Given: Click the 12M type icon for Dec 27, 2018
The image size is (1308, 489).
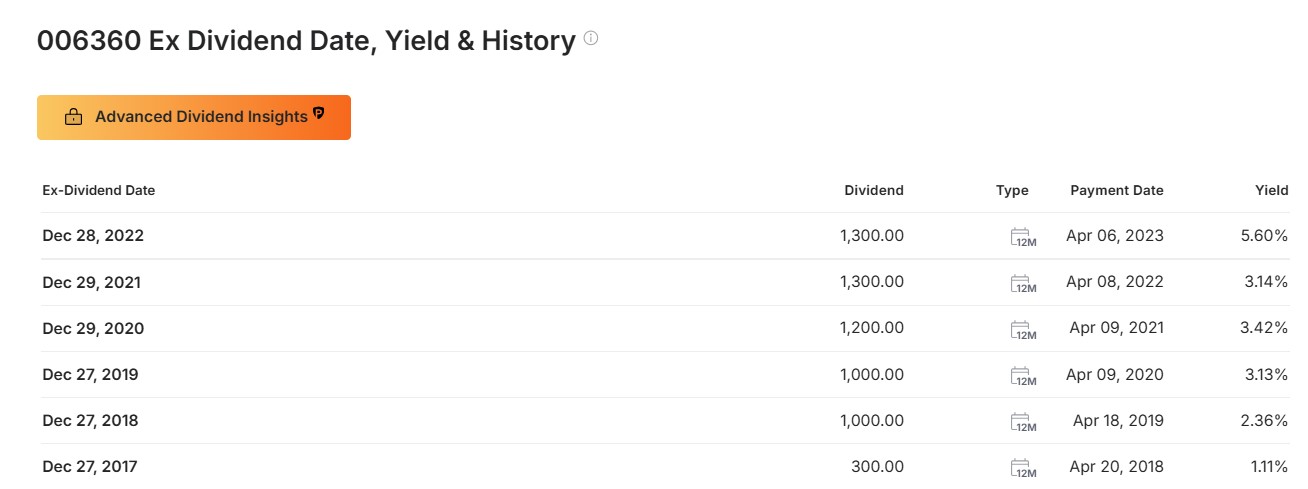Looking at the screenshot, I should pos(1023,421).
